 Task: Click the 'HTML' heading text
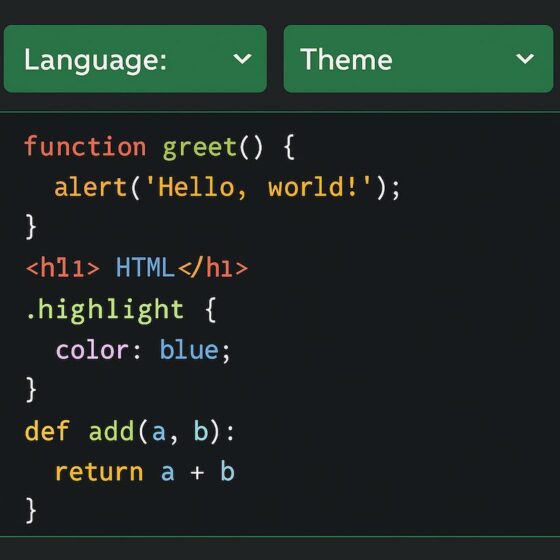tap(145, 267)
